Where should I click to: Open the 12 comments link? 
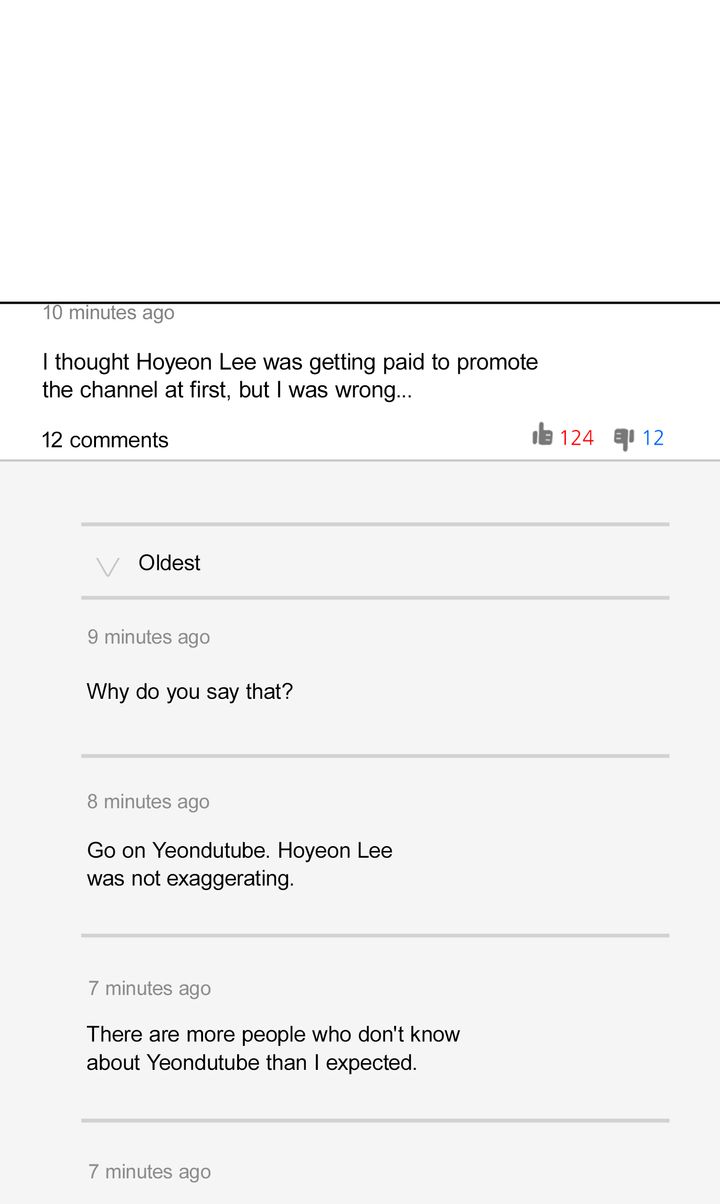point(105,440)
